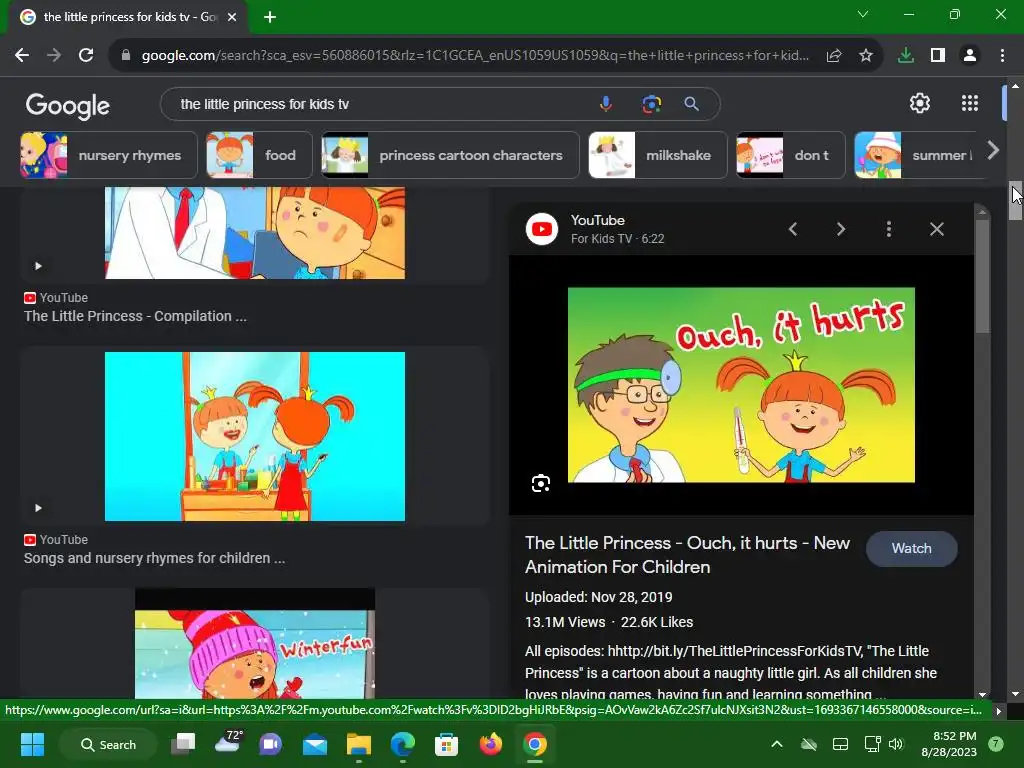Open the tab search chevron
1024x768 pixels.
(x=863, y=14)
